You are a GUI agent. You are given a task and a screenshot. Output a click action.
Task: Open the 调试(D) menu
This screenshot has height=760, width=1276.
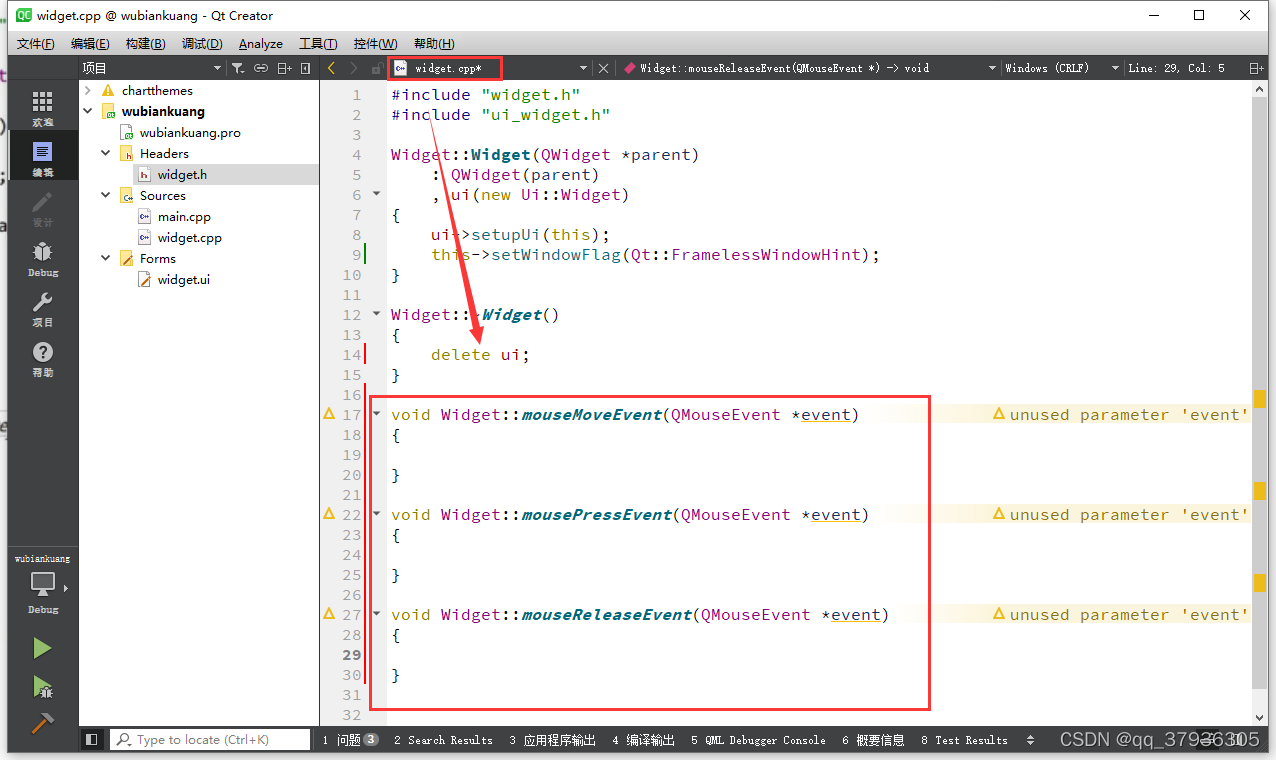(201, 44)
